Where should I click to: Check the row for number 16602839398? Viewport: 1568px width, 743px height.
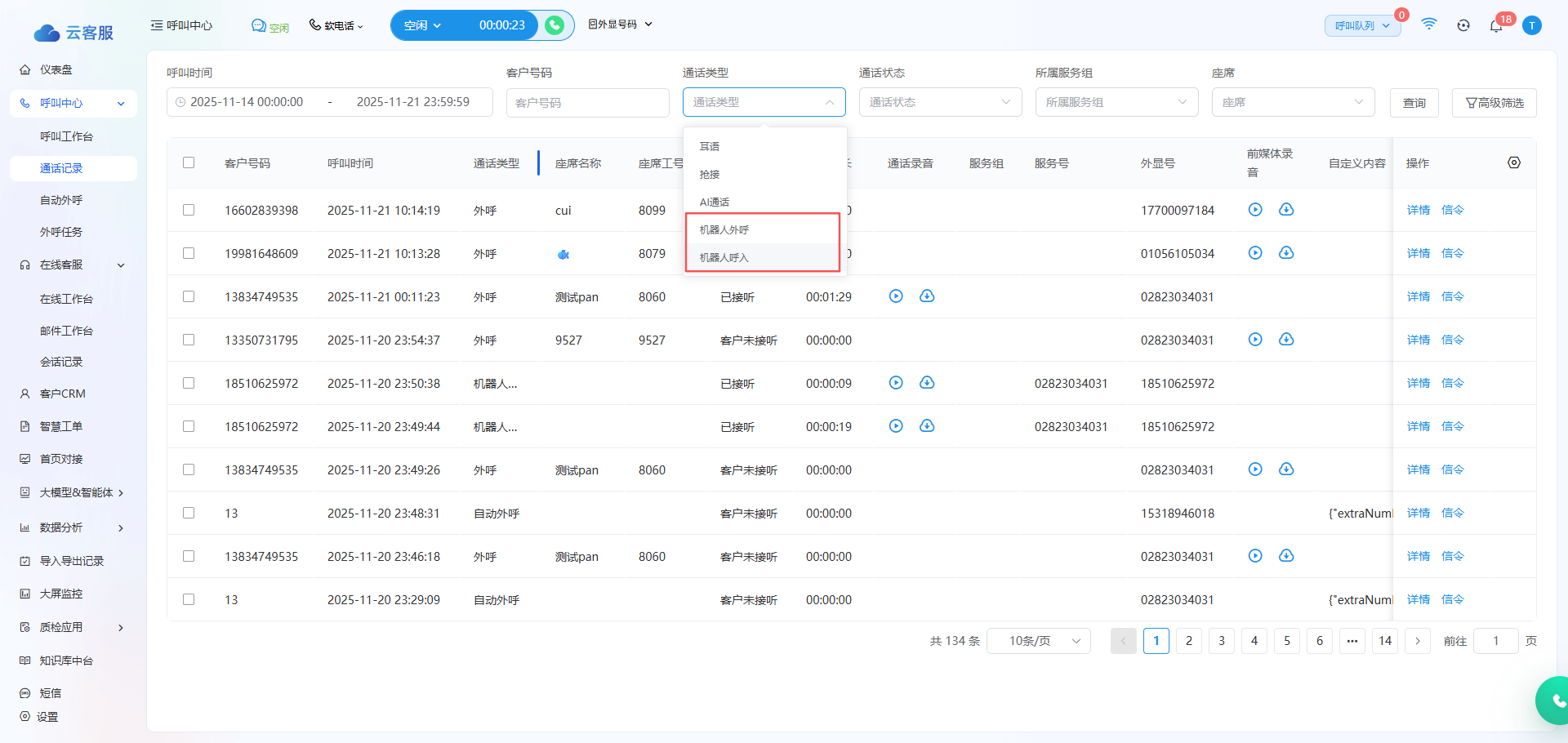click(x=189, y=210)
